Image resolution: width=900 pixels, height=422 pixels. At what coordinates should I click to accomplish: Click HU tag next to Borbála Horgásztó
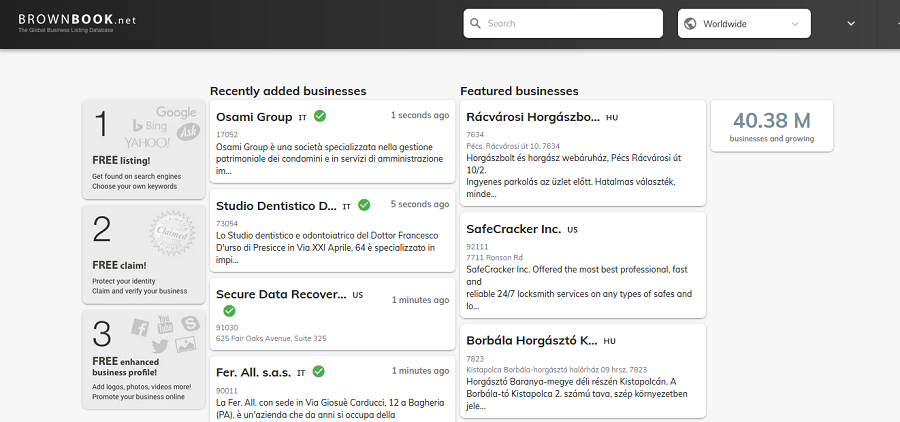[610, 341]
